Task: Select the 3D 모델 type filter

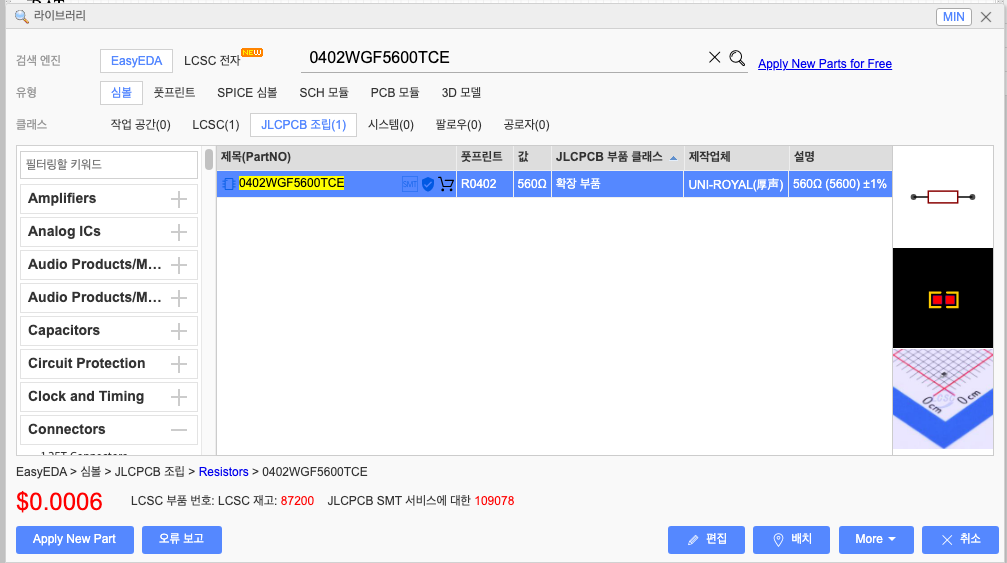Action: pos(461,92)
